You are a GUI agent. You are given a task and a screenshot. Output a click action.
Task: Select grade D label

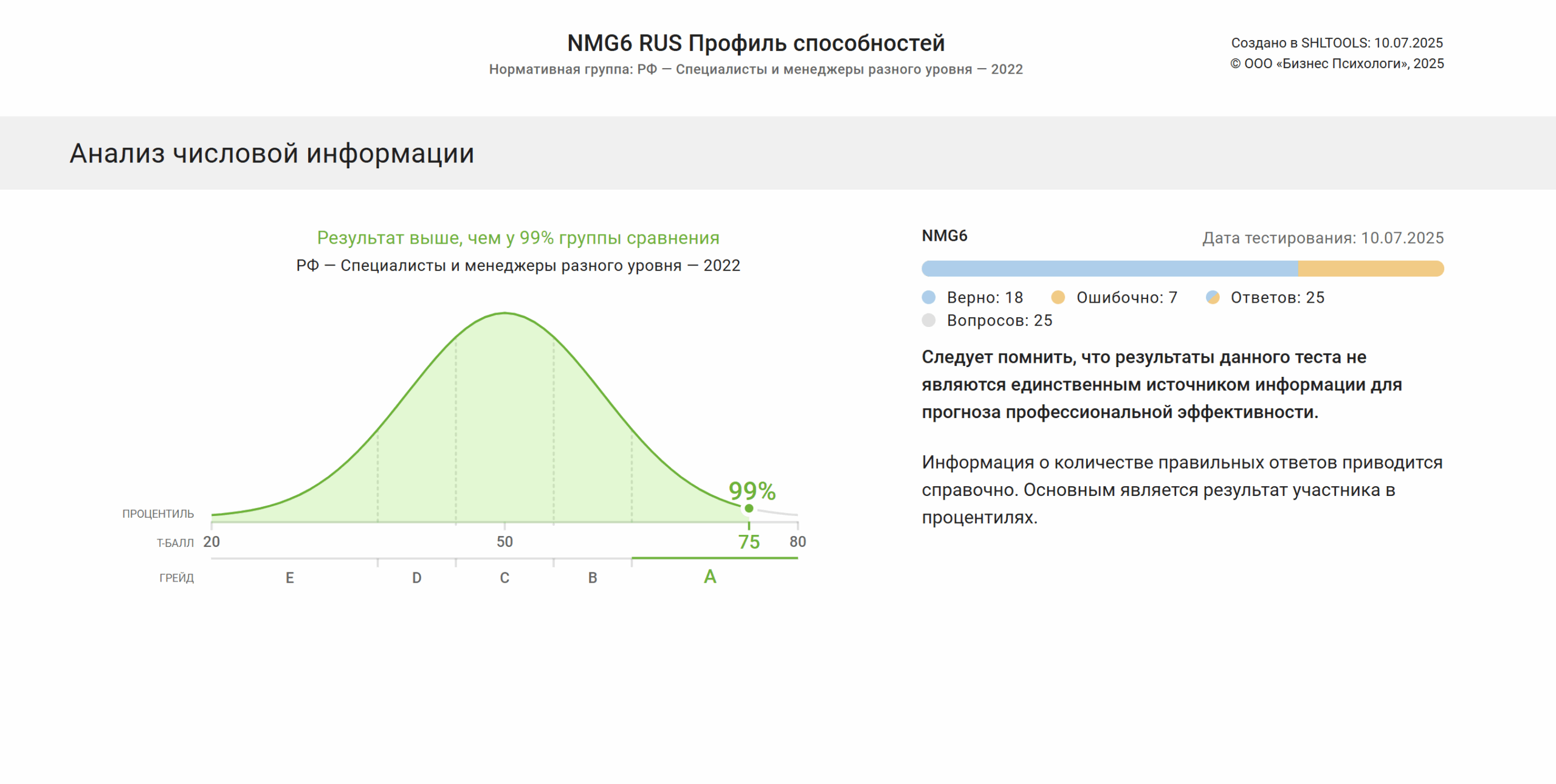416,578
